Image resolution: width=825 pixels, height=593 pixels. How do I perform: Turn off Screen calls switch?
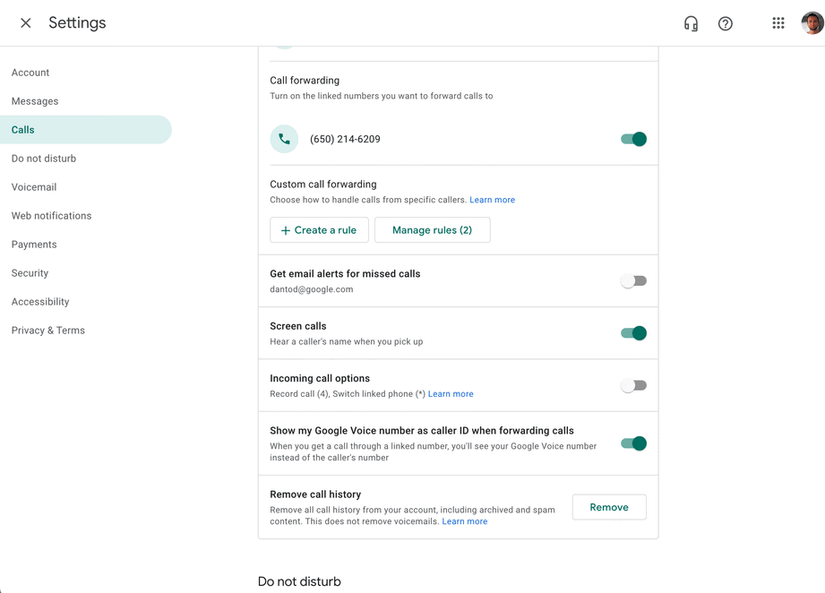coord(634,333)
